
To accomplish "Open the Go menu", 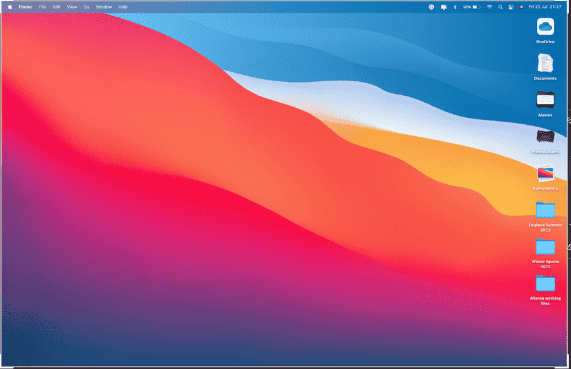I will pyautogui.click(x=86, y=7).
